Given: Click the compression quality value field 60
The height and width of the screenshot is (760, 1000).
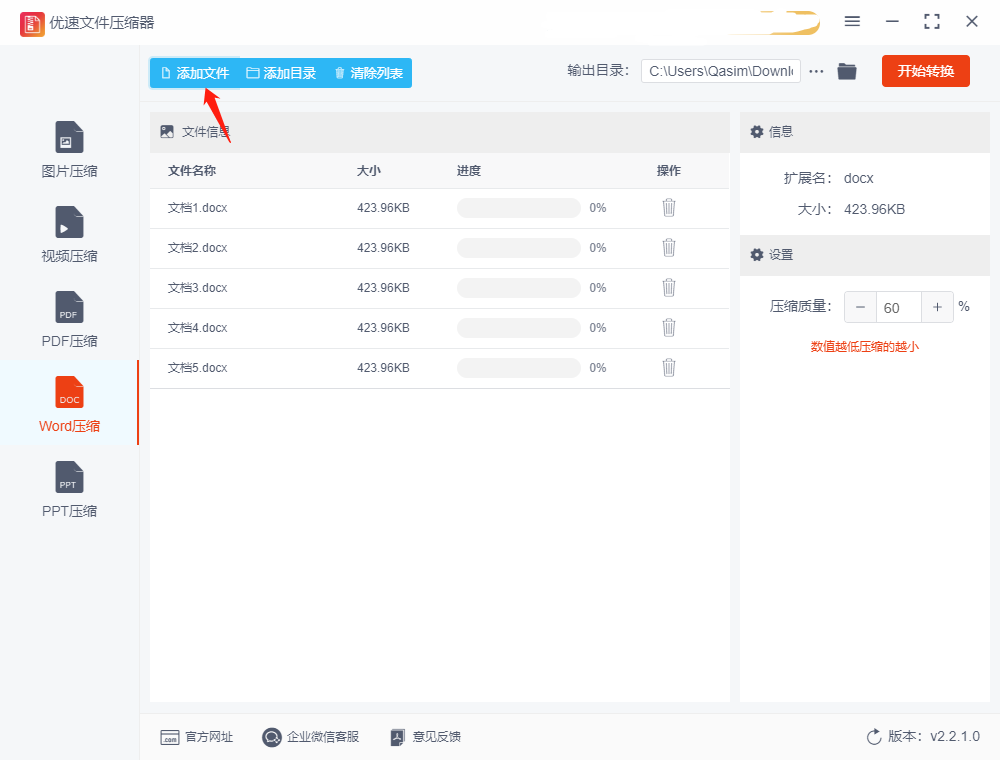Looking at the screenshot, I should click(x=899, y=307).
